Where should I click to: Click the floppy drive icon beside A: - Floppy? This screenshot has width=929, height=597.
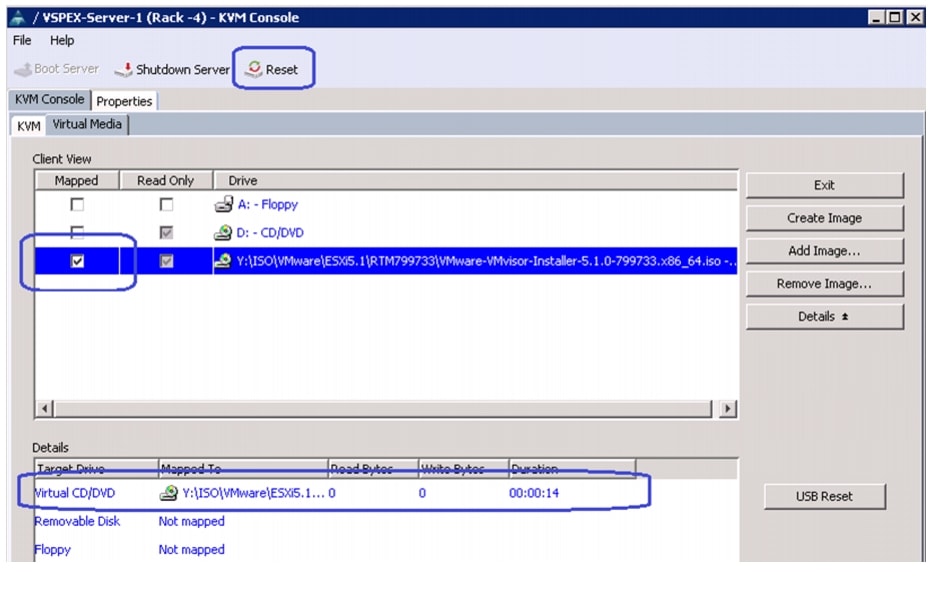tap(223, 205)
